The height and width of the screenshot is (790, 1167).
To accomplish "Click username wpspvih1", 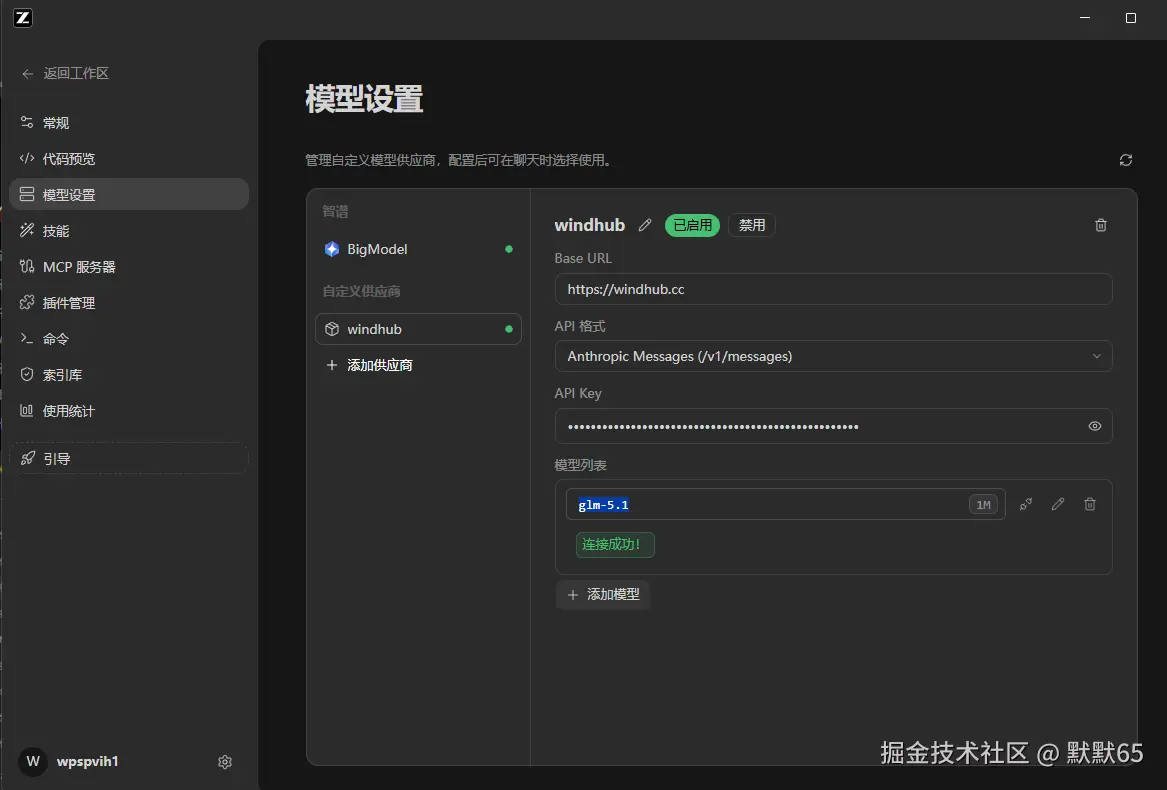I will click(88, 761).
